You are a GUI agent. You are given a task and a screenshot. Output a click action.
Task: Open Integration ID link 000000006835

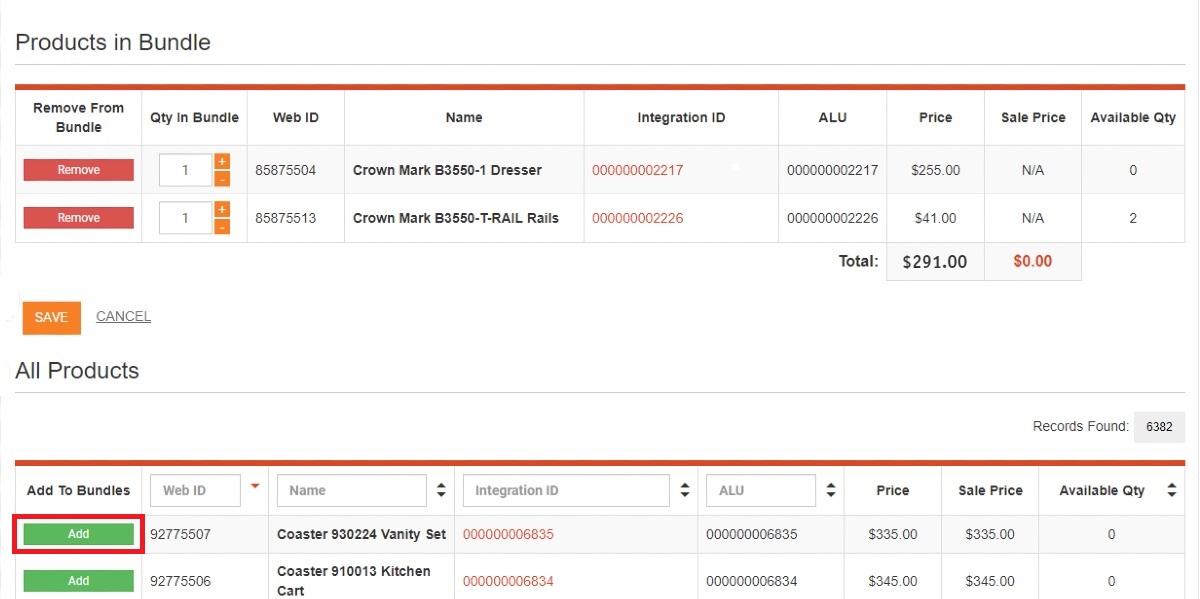point(508,534)
